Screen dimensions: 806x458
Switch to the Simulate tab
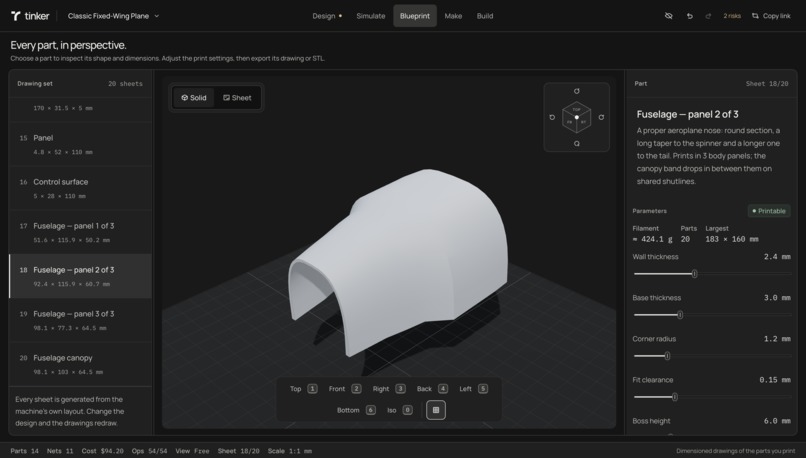371,16
